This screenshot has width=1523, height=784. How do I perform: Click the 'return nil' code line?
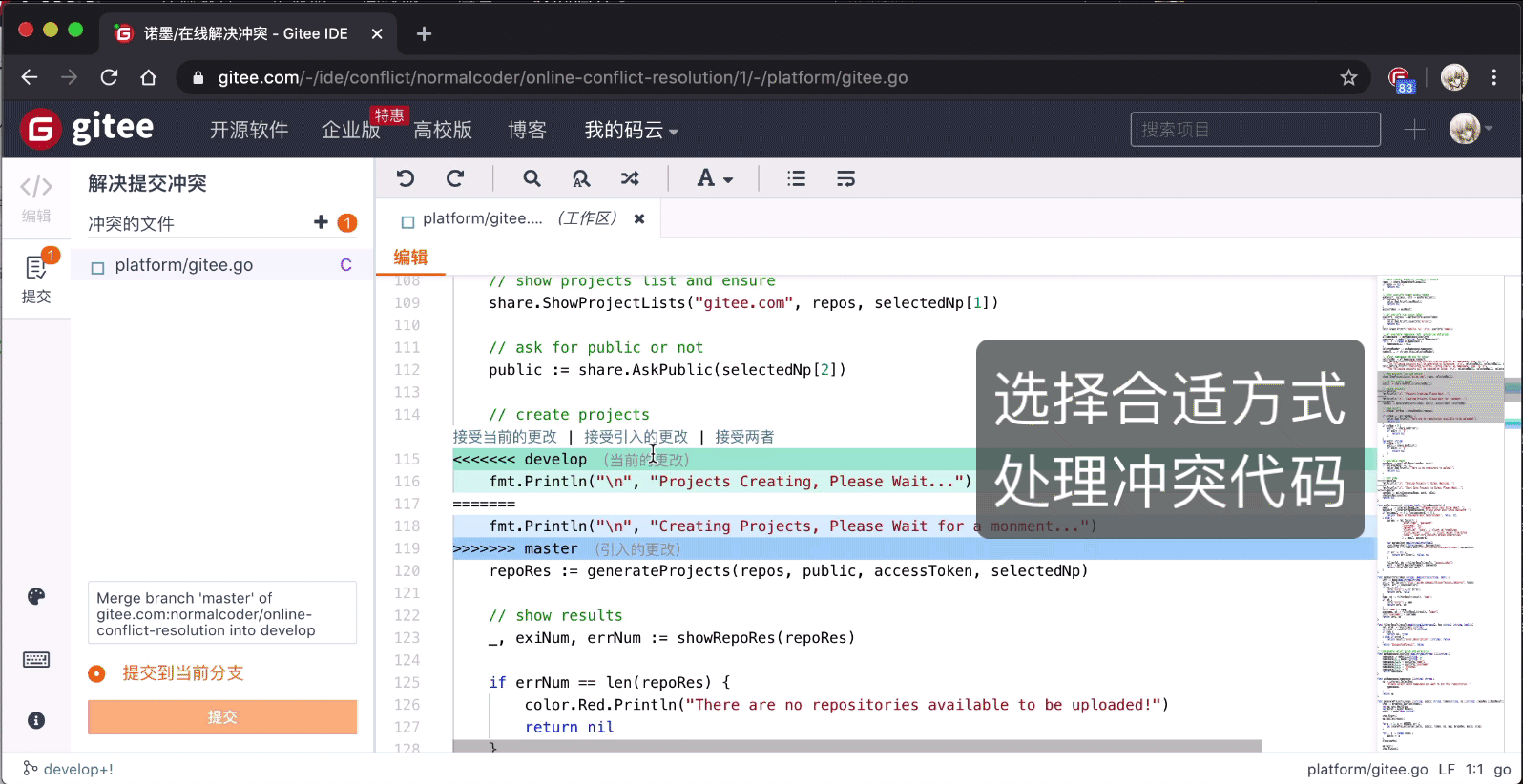point(570,727)
